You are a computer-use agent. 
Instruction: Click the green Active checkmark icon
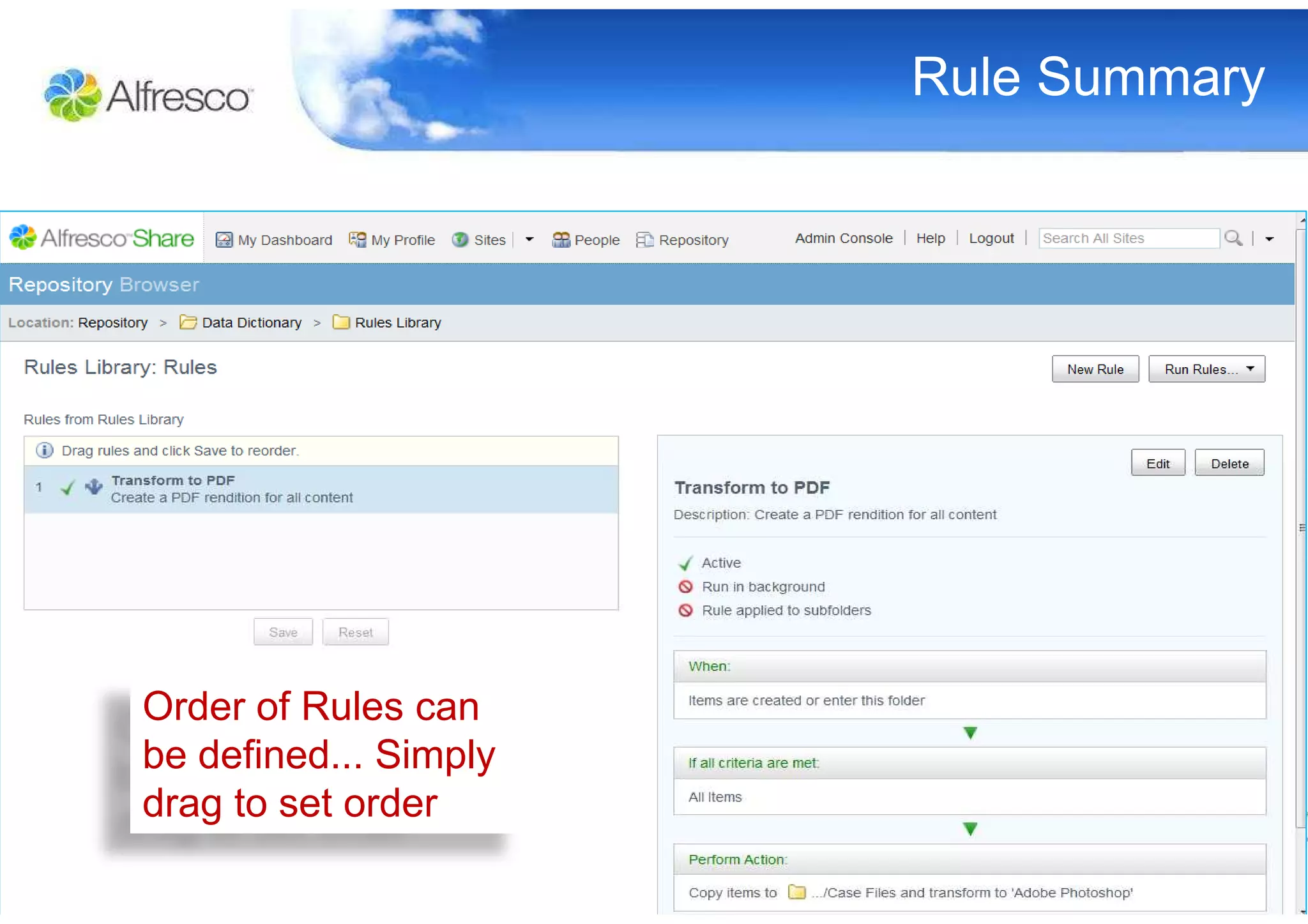point(685,563)
